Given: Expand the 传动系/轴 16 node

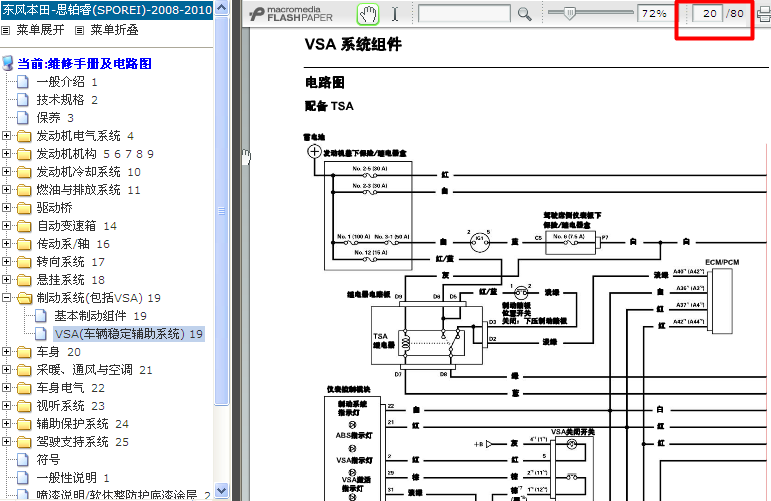Looking at the screenshot, I should [x=6, y=243].
